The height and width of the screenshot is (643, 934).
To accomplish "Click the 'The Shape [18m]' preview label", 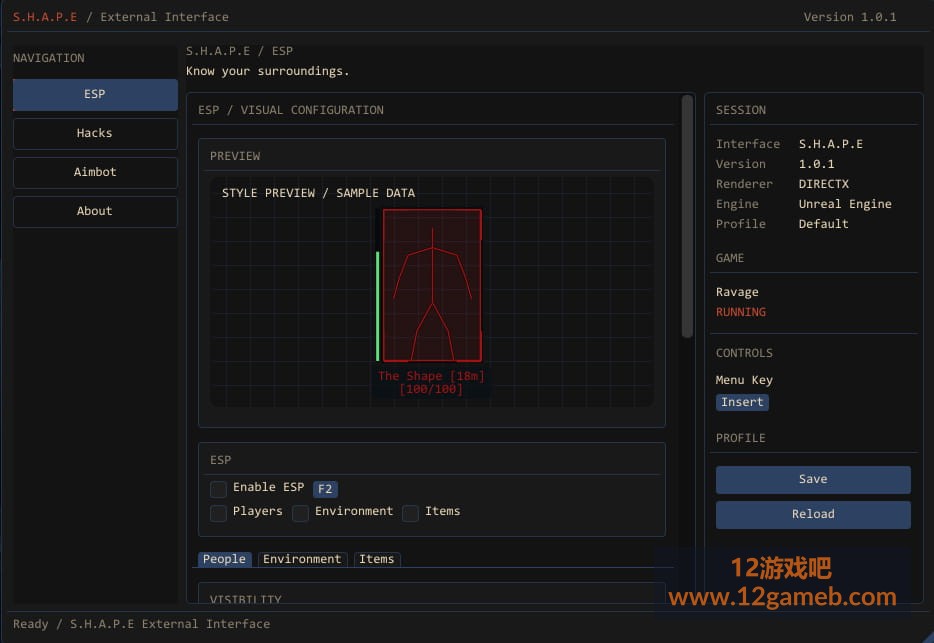I will point(431,376).
